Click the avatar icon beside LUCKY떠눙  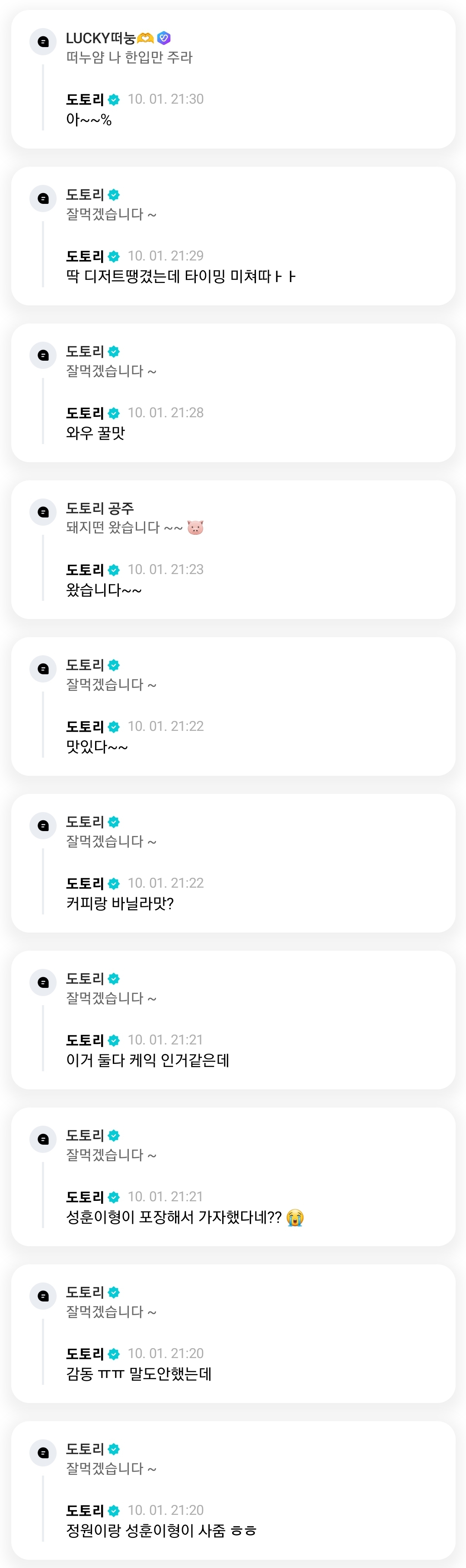[x=43, y=41]
